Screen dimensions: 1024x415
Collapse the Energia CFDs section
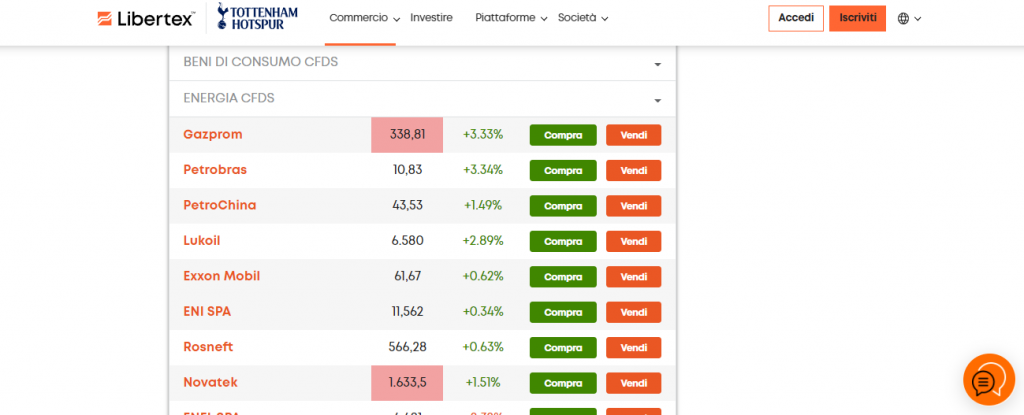coord(422,98)
